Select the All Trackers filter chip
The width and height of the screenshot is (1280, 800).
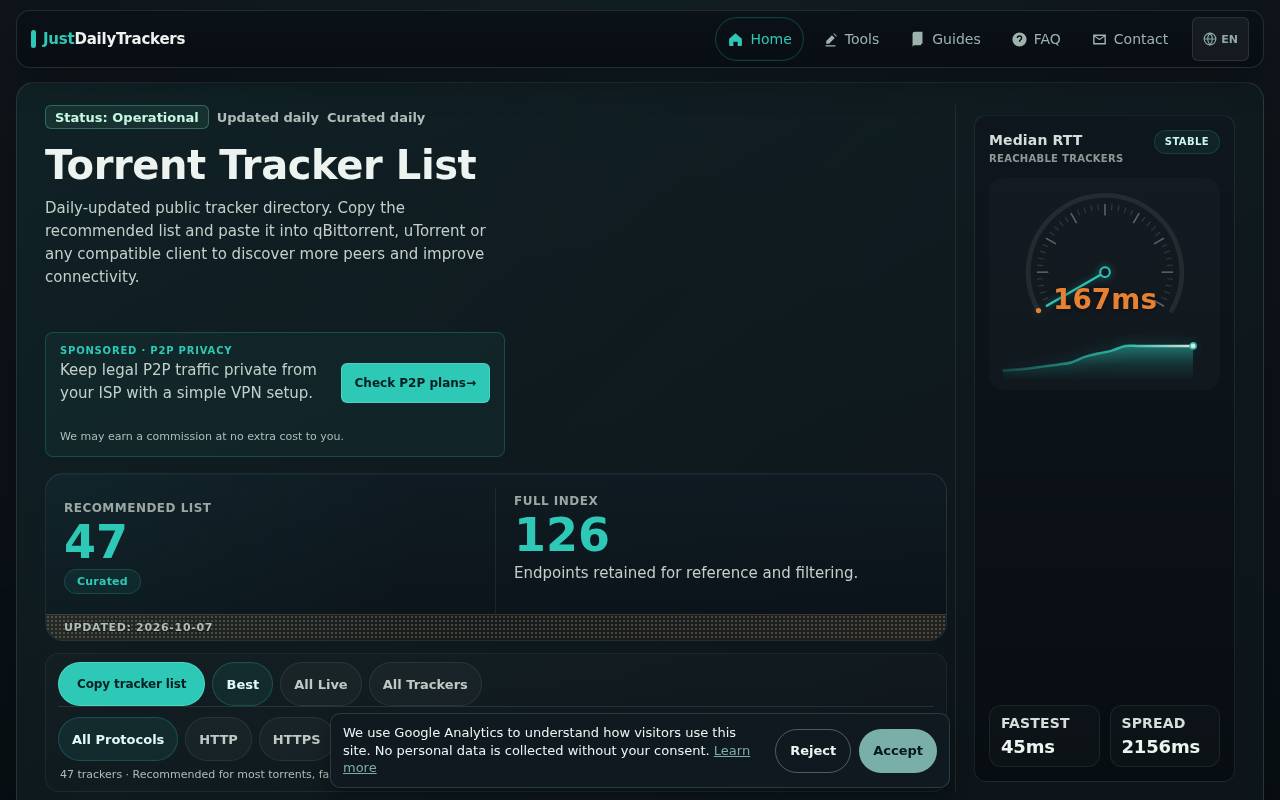pyautogui.click(x=425, y=684)
